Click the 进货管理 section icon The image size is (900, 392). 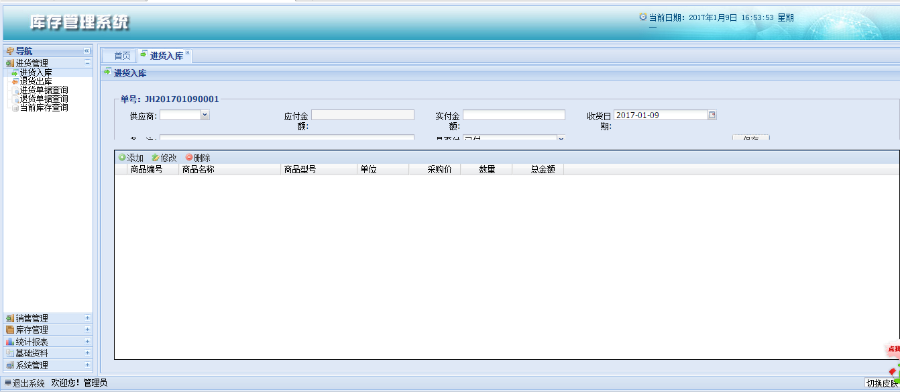[x=10, y=63]
